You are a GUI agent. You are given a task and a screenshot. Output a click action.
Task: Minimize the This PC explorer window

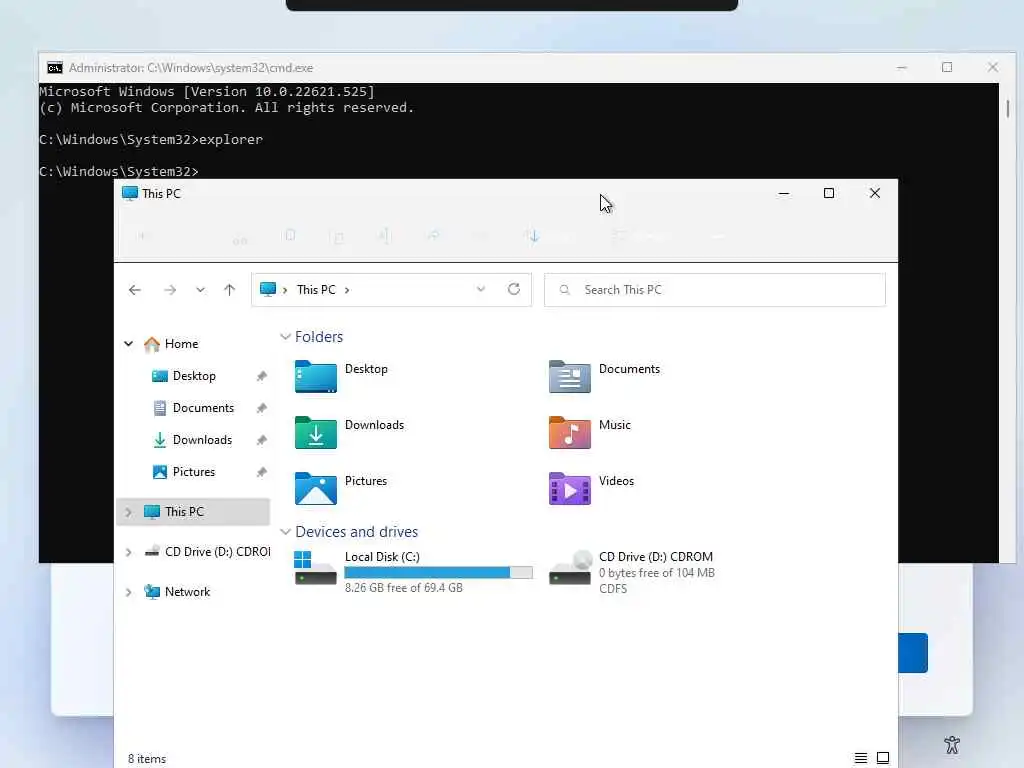(784, 193)
